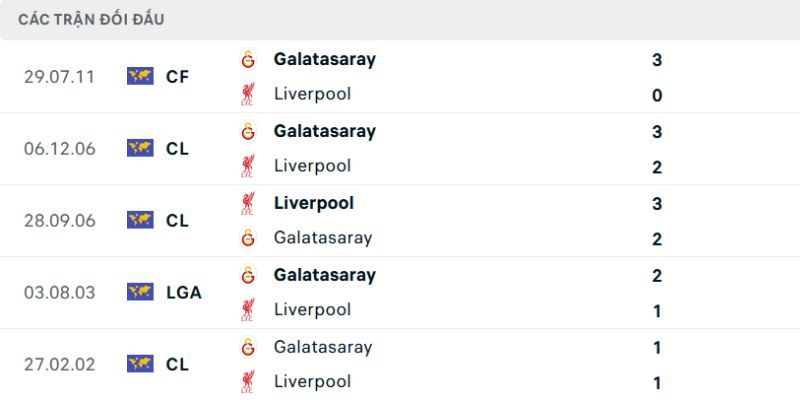800x400 pixels.
Task: Open Galatasaray link in 03.08.03 match
Action: click(324, 275)
